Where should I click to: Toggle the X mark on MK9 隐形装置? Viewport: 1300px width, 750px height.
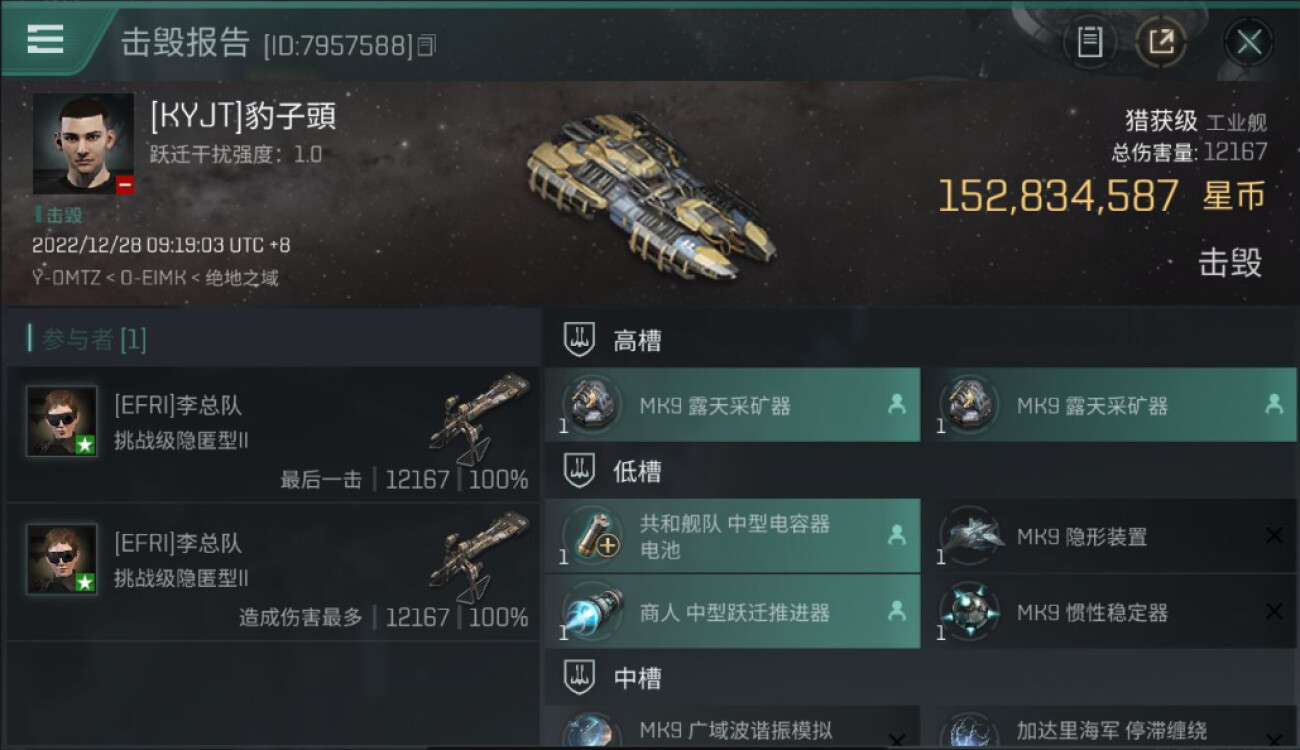(x=1274, y=536)
